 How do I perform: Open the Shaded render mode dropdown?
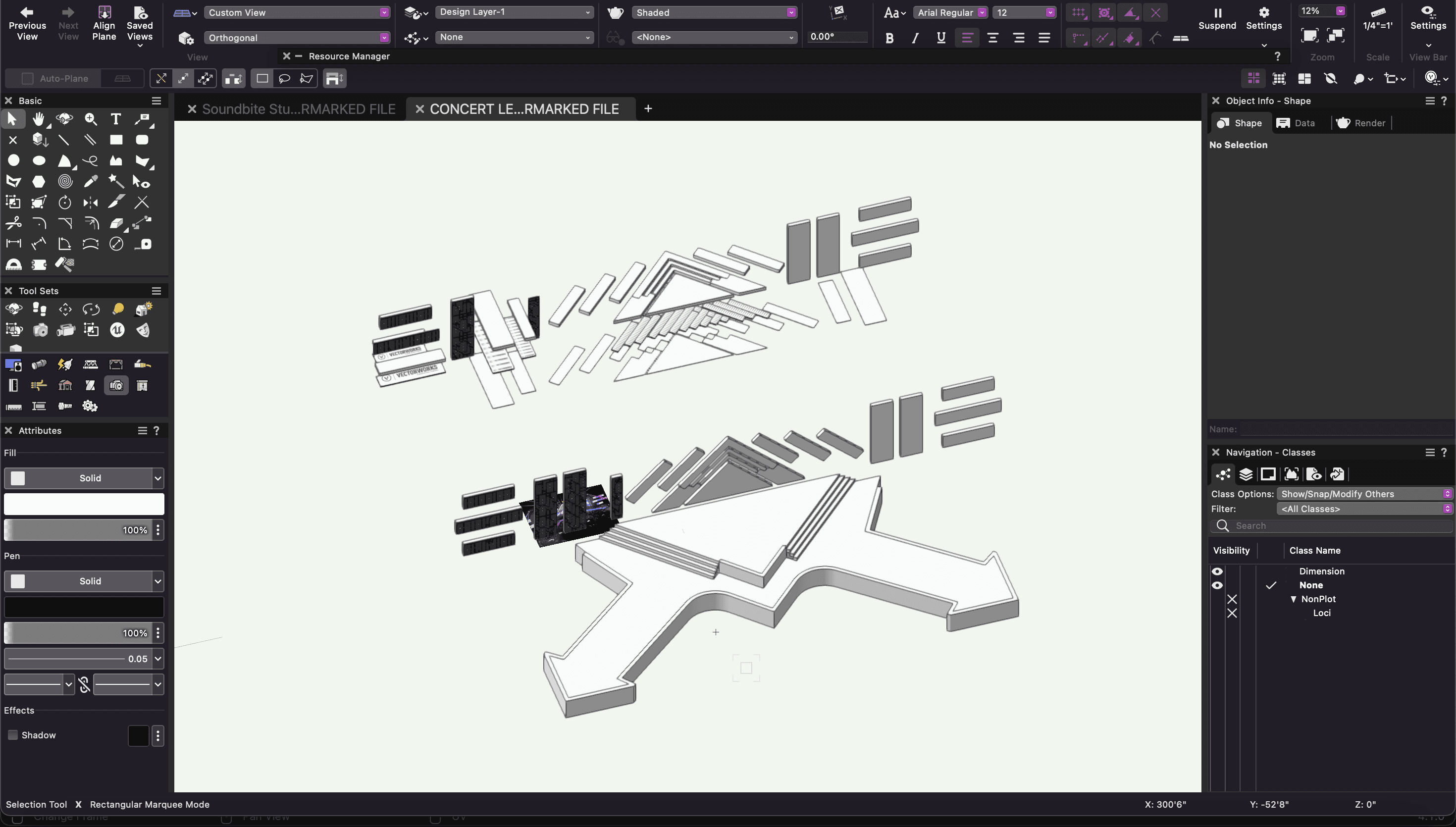(x=714, y=12)
